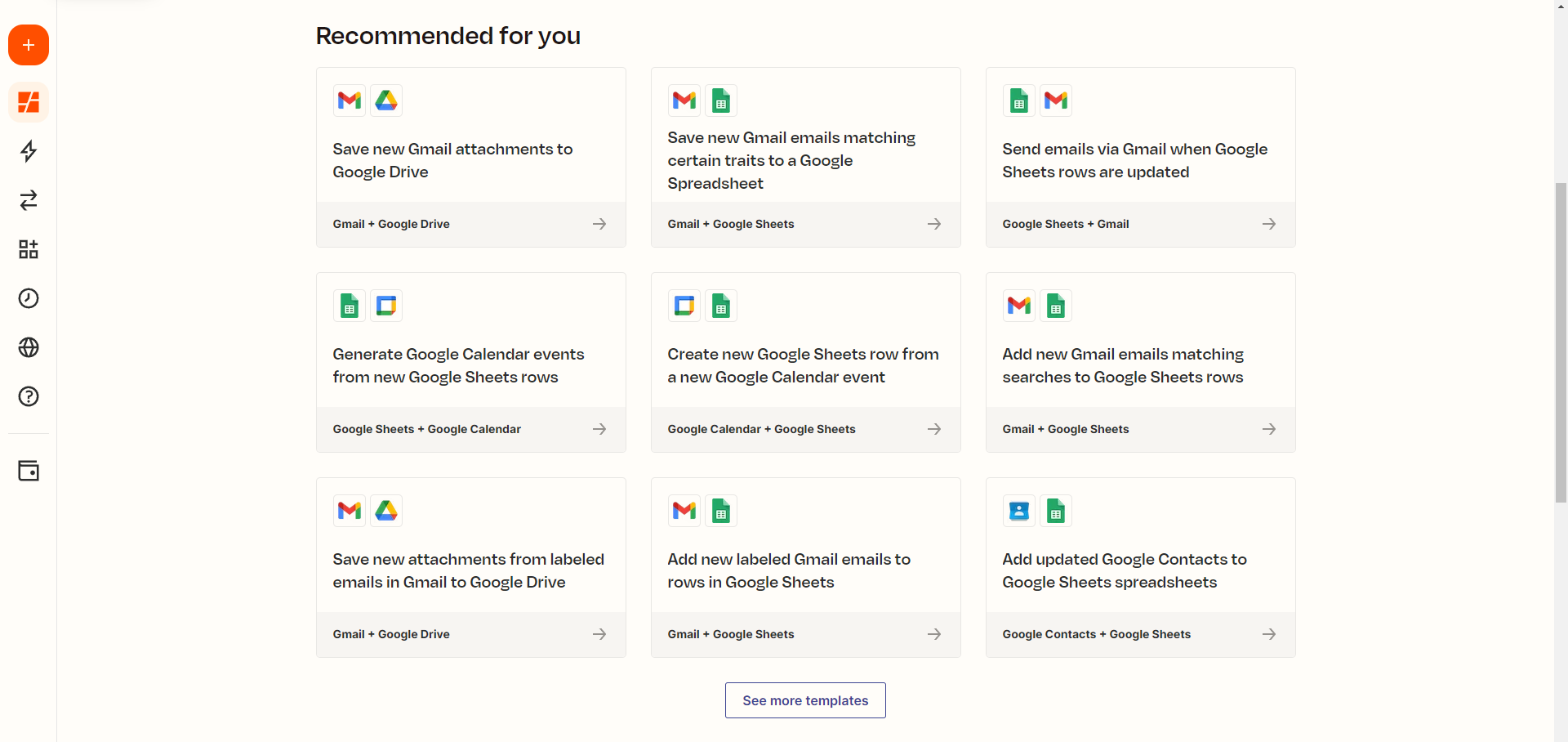The height and width of the screenshot is (742, 1568).
Task: Open the Transfers arrows icon in sidebar
Action: [29, 200]
